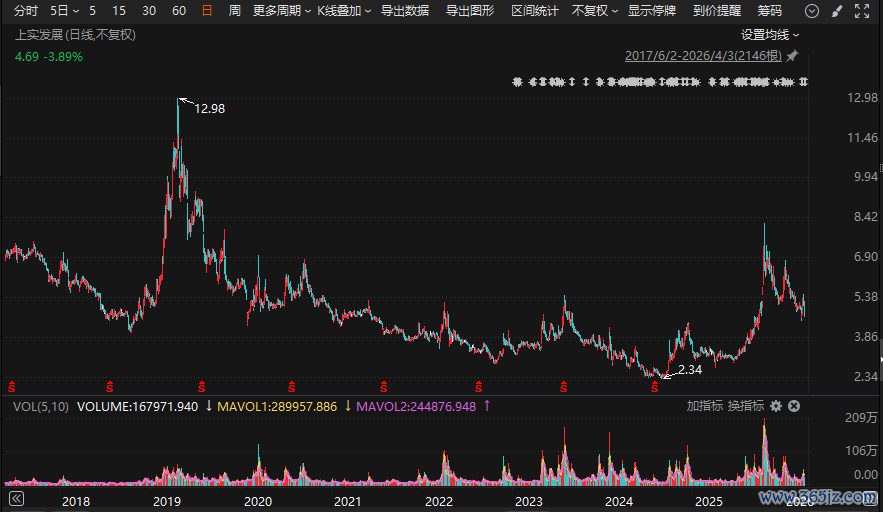The height and width of the screenshot is (512, 883).
Task: Switch to 分时 intraday view
Action: coord(26,11)
